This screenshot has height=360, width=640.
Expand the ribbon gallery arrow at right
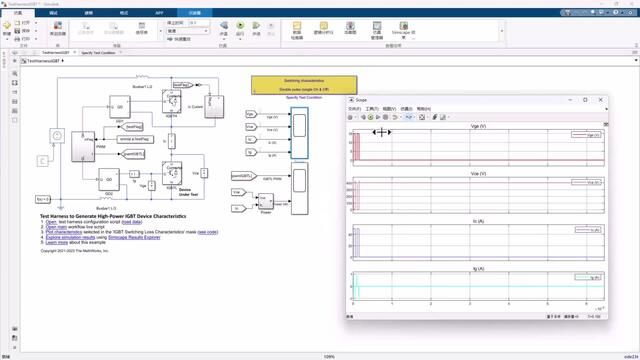click(502, 31)
